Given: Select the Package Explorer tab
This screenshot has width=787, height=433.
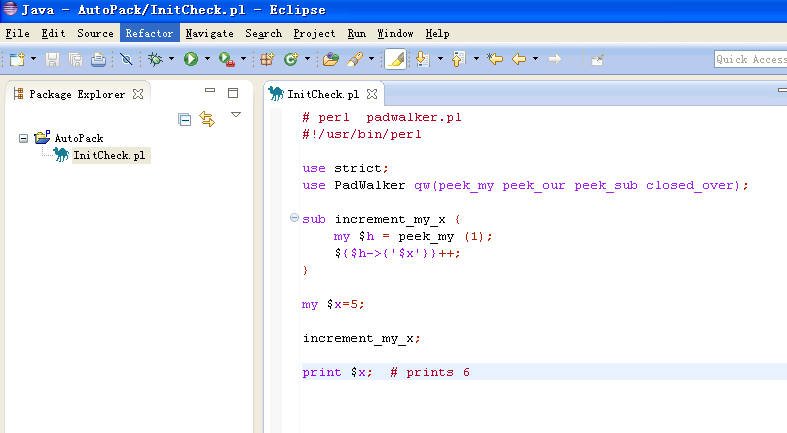Looking at the screenshot, I should [77, 94].
